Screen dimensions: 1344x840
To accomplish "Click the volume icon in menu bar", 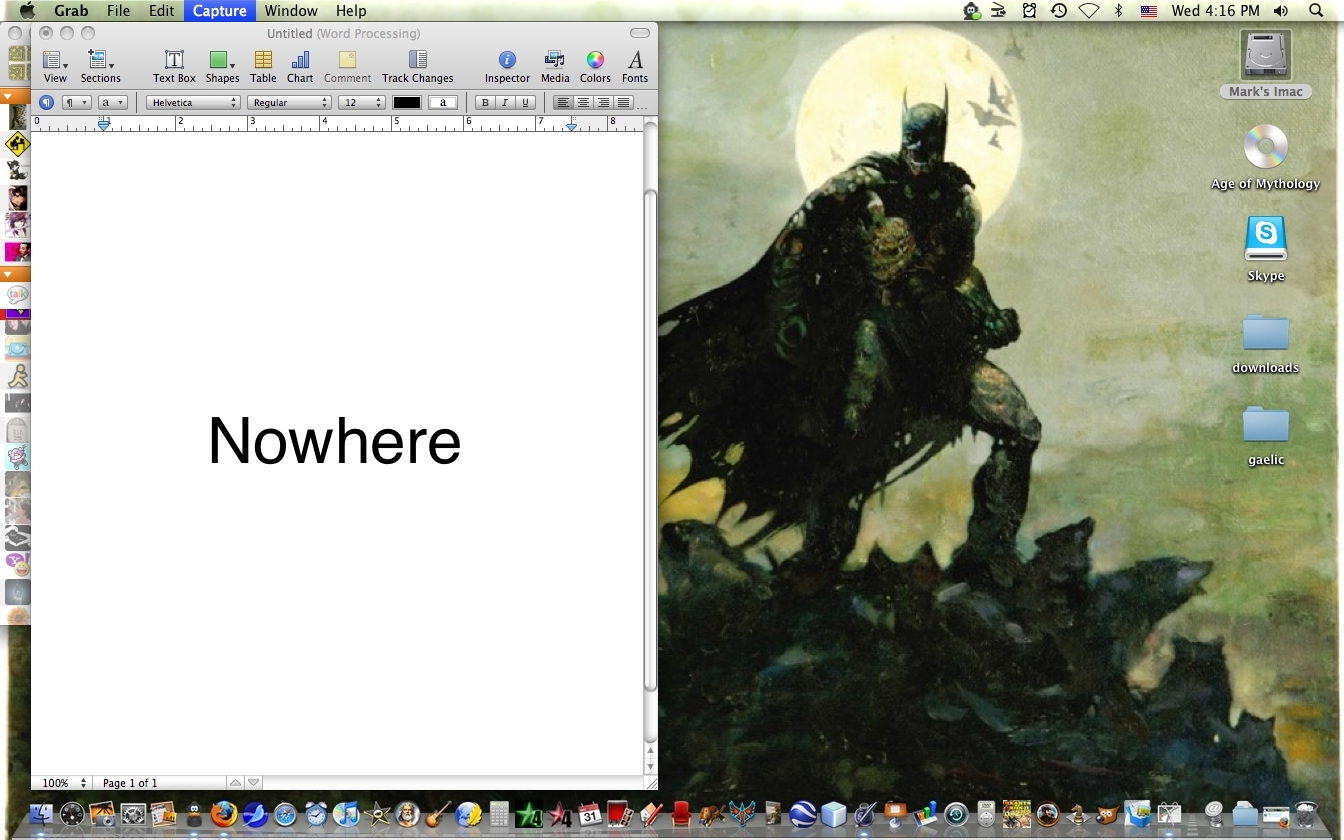I will click(x=1281, y=11).
